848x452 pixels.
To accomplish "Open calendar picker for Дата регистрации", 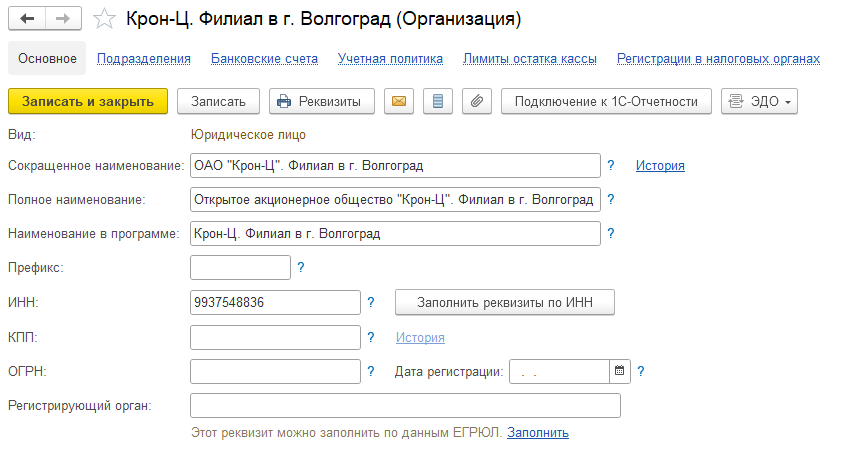I will (x=620, y=371).
